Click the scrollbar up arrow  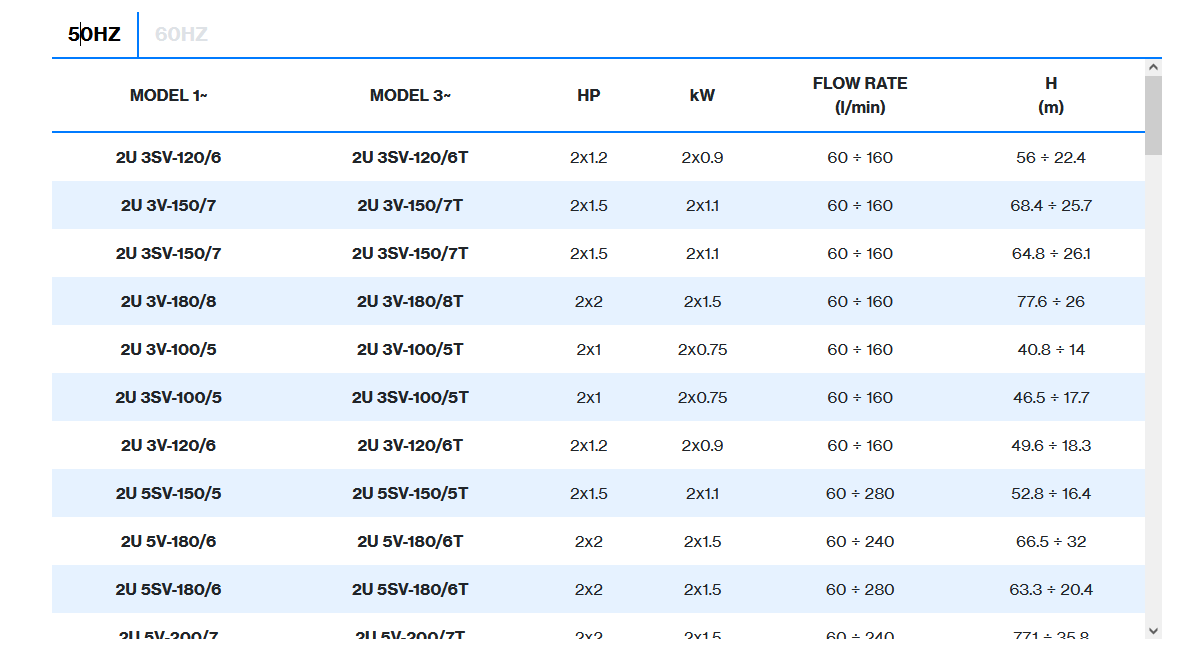1153,67
